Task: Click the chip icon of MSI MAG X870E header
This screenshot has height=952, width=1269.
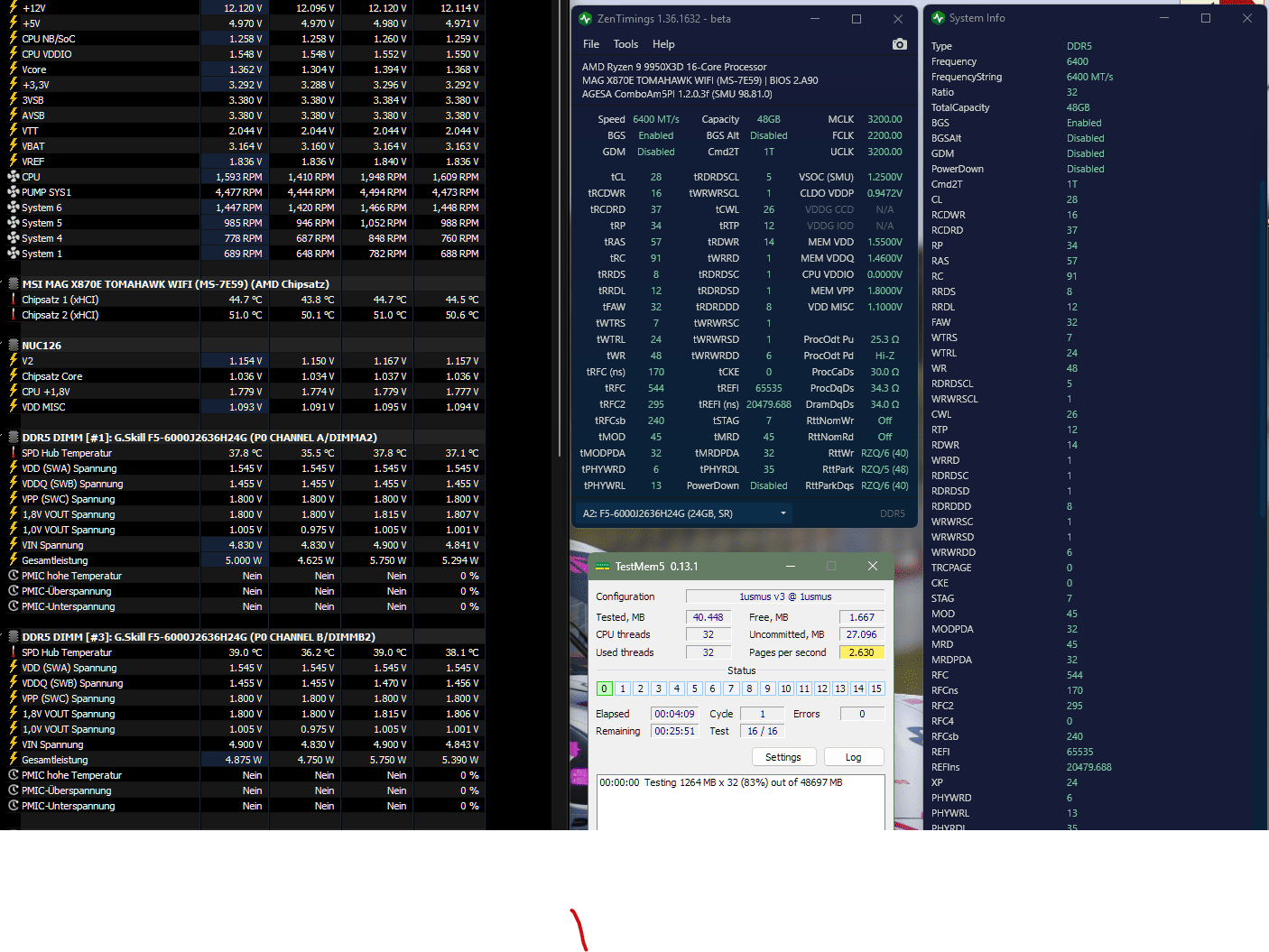Action: pyautogui.click(x=14, y=284)
